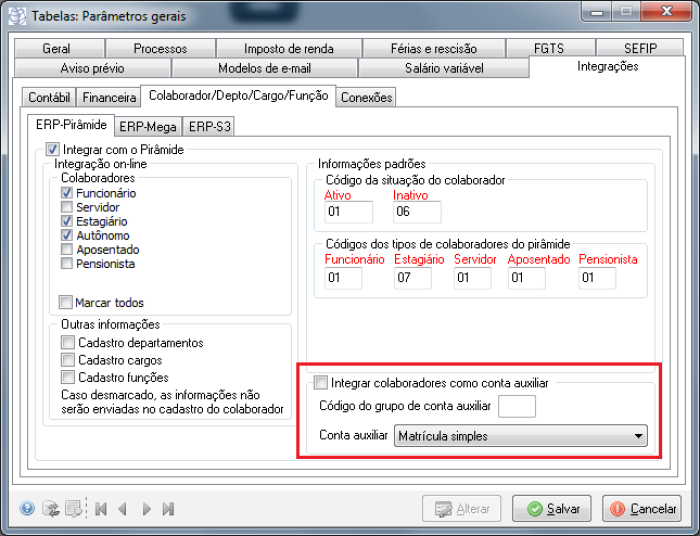The width and height of the screenshot is (700, 536).
Task: Check Integrar colaboradores como conta auxiliar
Action: coord(321,382)
